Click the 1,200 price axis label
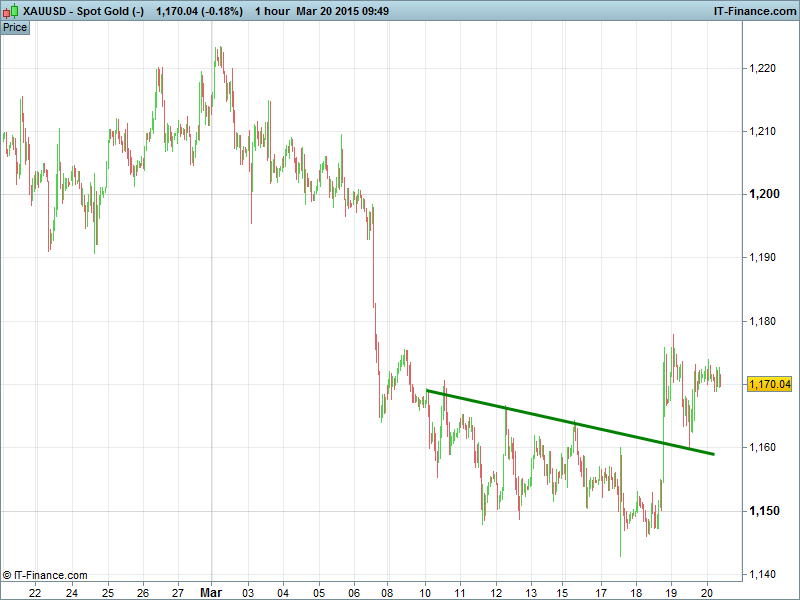Viewport: 800px width, 600px height. 763,194
